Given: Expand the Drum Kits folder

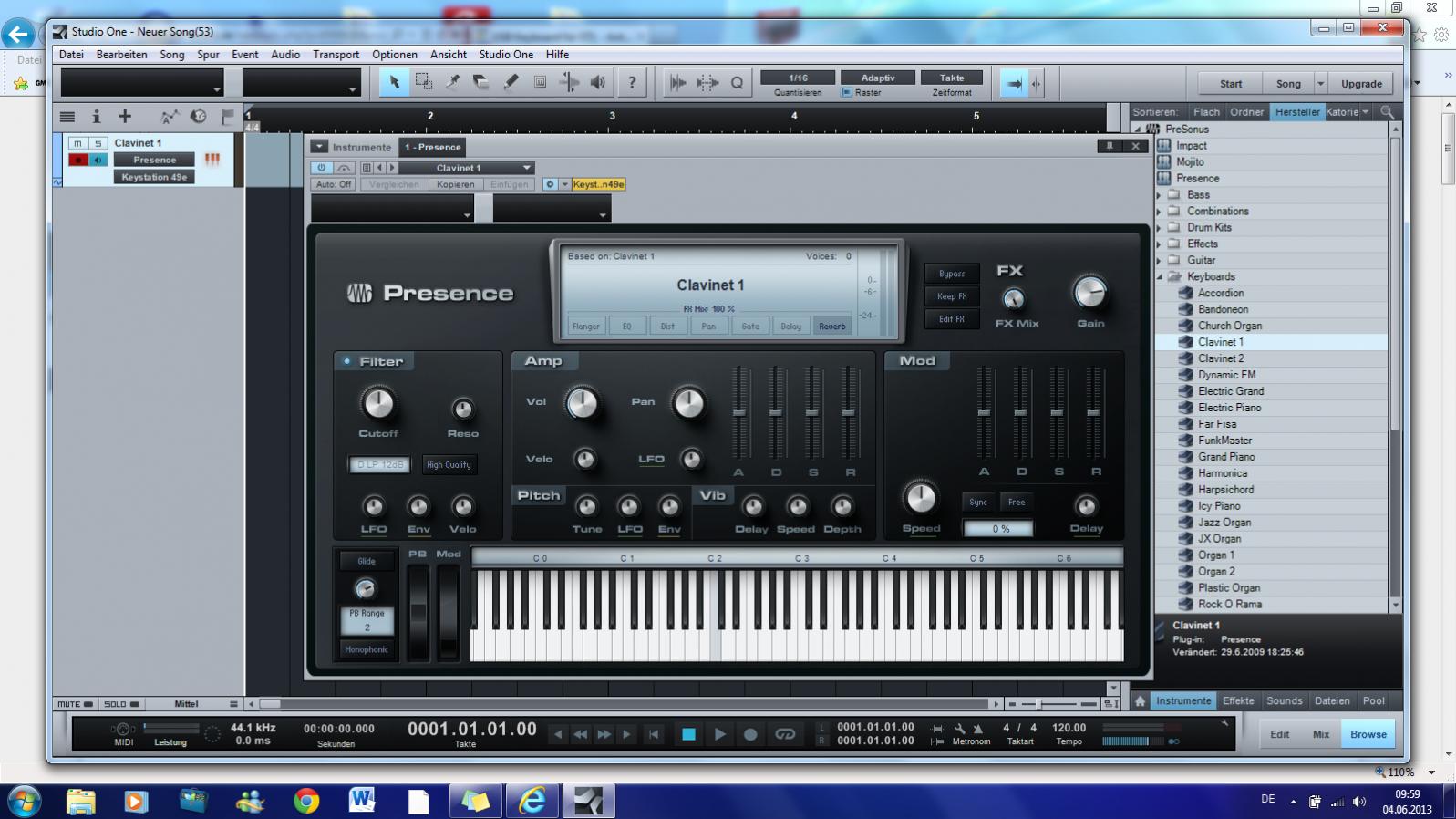Looking at the screenshot, I should 1160,228.
